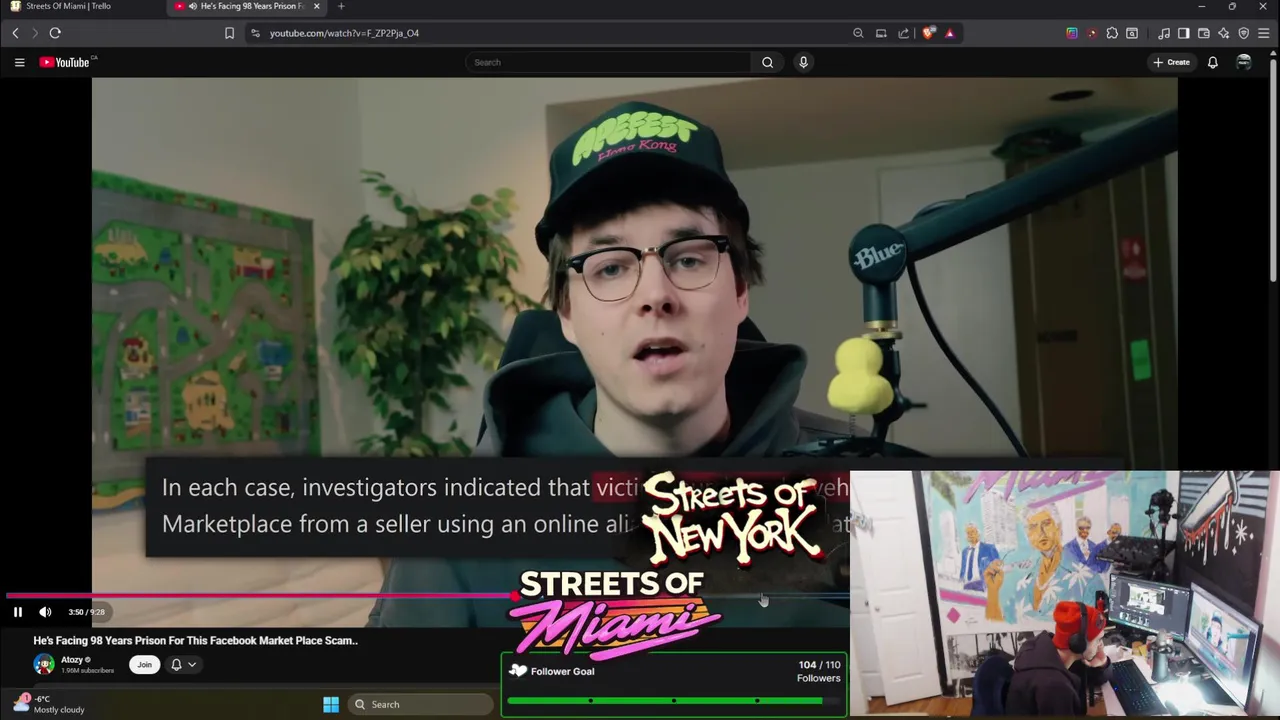This screenshot has width=1280, height=720.
Task: Pause the video playback
Action: pyautogui.click(x=17, y=612)
